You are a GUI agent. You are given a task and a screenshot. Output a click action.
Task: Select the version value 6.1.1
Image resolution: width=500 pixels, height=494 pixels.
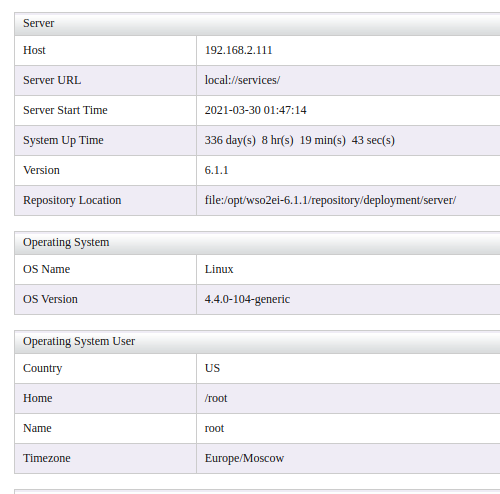pos(216,170)
